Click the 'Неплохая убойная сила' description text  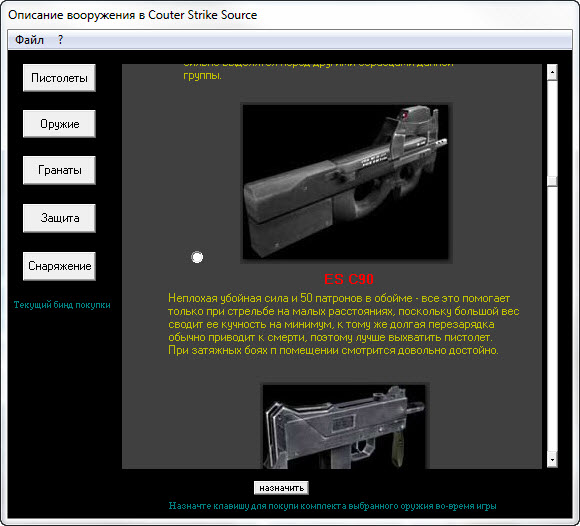(344, 324)
